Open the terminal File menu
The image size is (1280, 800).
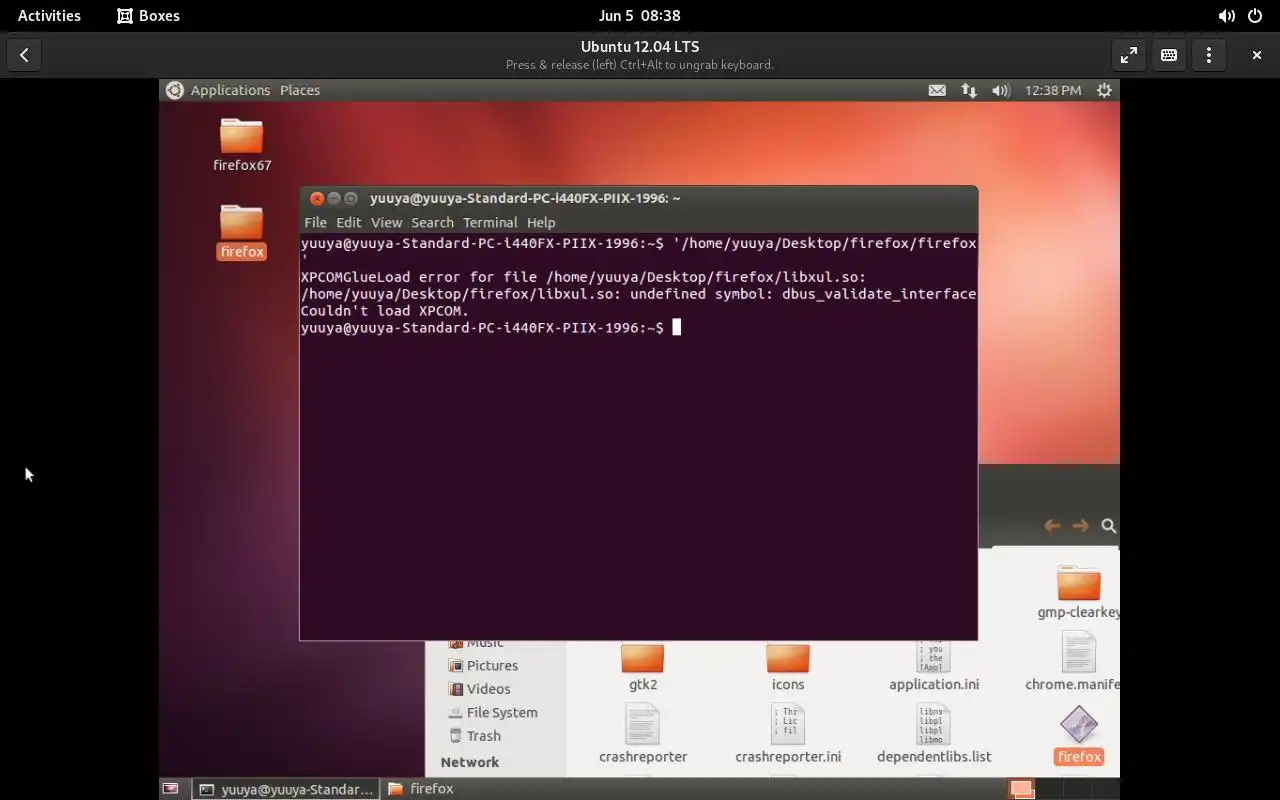click(x=315, y=222)
